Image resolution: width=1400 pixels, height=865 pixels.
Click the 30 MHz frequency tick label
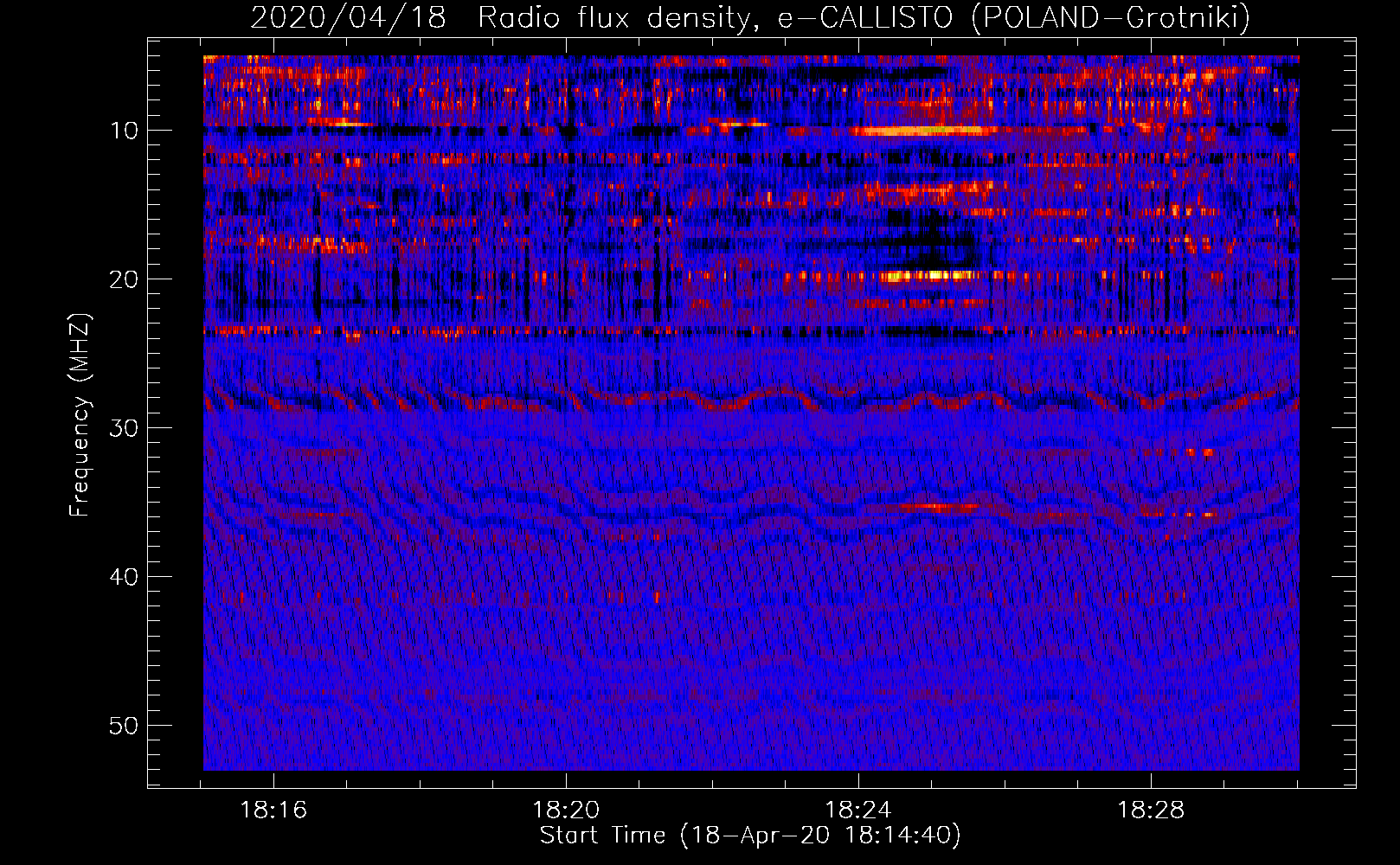124,428
